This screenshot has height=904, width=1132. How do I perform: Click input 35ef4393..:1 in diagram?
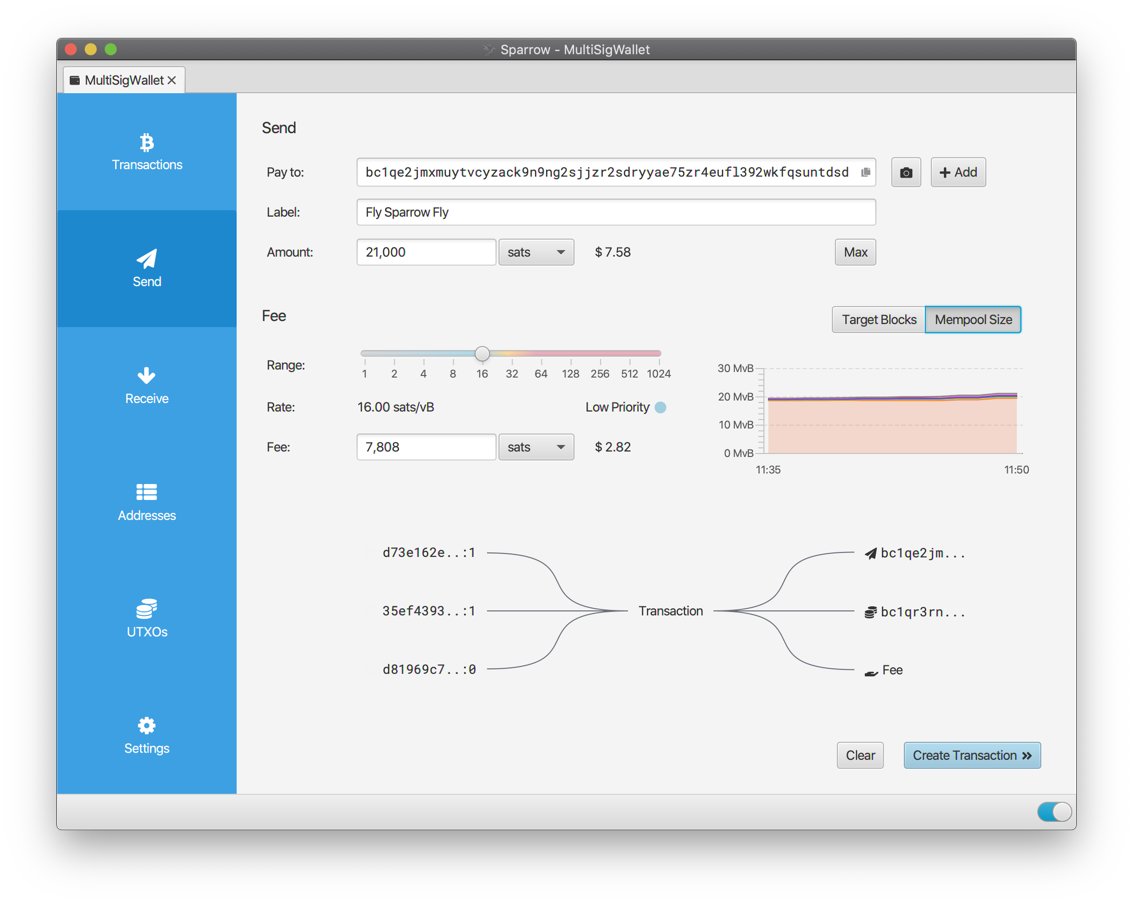click(429, 611)
